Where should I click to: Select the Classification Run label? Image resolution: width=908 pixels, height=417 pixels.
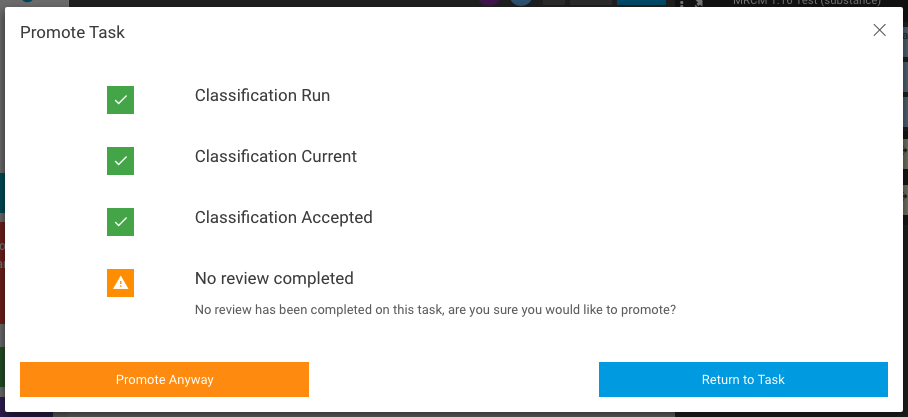pyautogui.click(x=262, y=95)
